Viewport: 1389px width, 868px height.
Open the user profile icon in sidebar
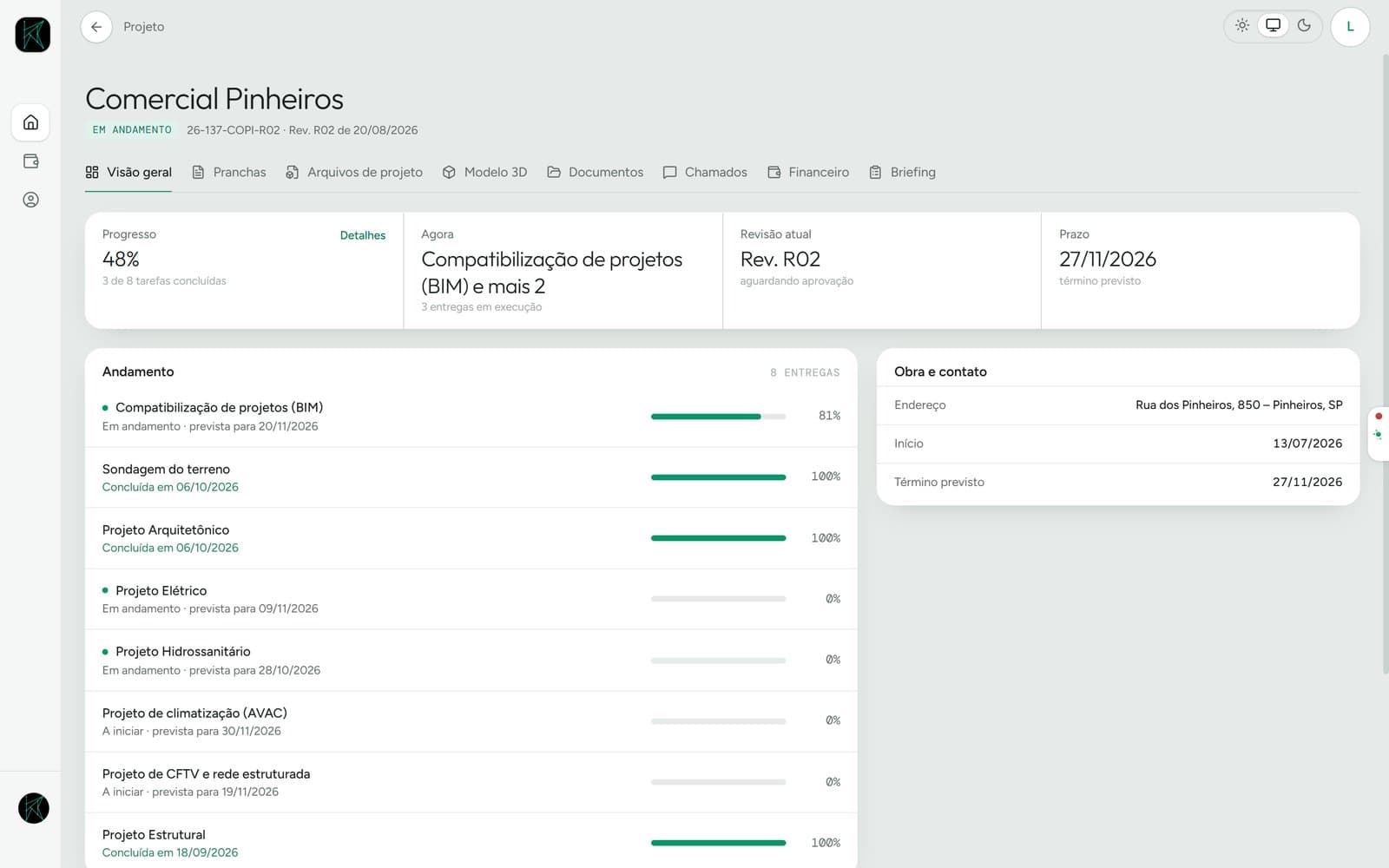tap(30, 200)
